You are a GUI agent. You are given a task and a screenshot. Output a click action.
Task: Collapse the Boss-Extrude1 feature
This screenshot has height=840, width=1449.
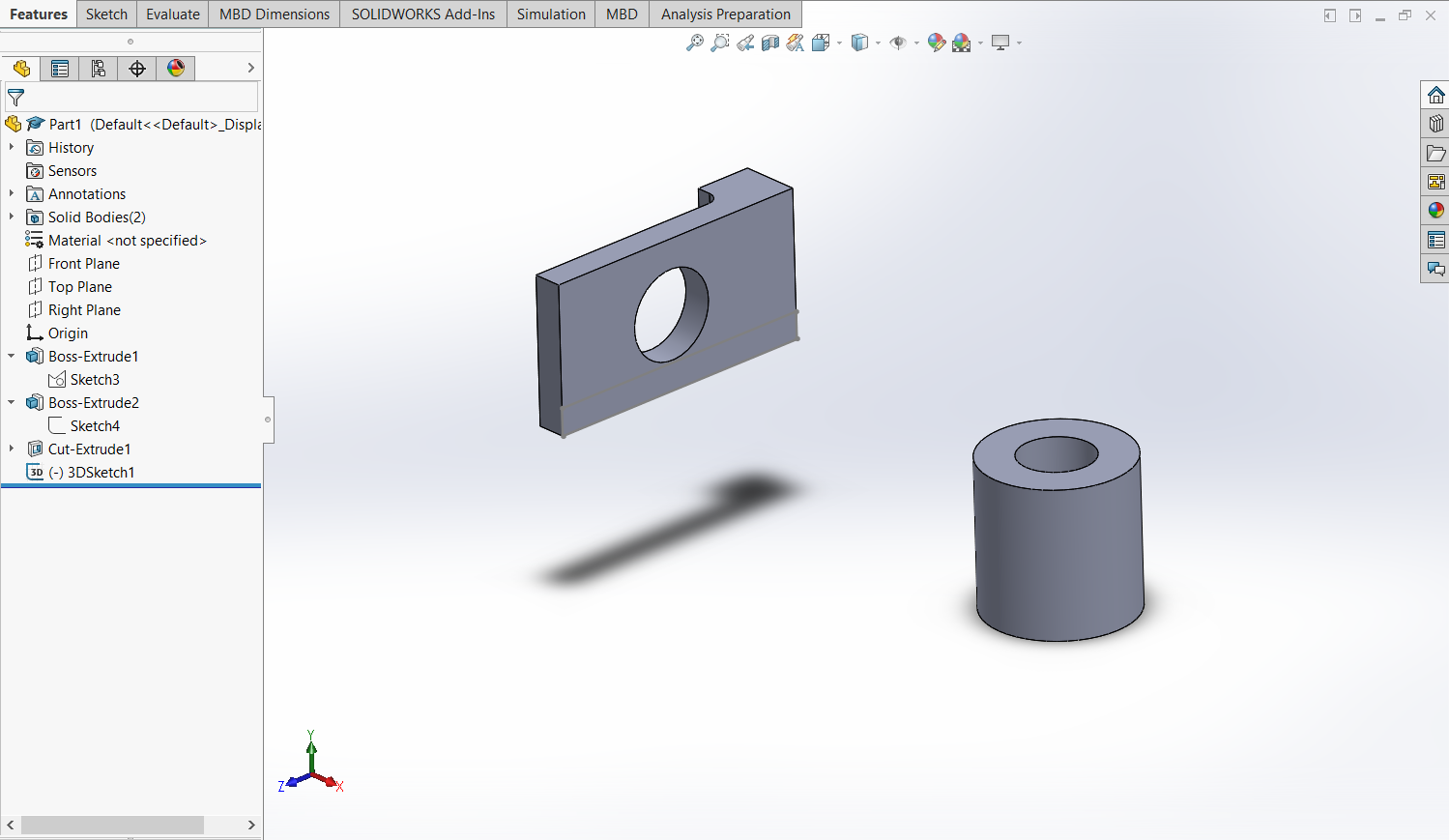tap(10, 356)
